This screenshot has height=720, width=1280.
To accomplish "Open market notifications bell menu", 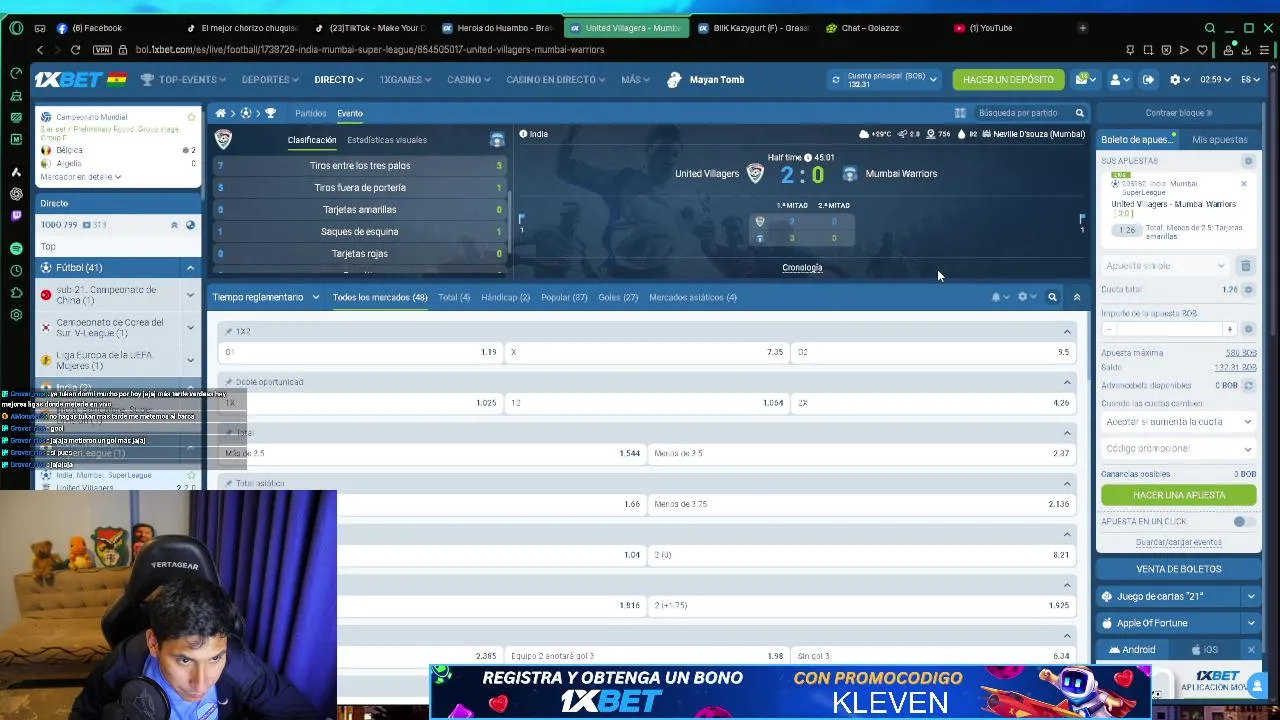I will click(x=999, y=297).
